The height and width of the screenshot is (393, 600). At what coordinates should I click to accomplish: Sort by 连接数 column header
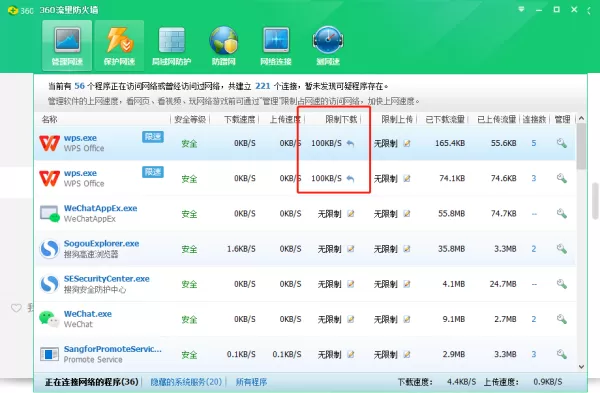point(534,120)
